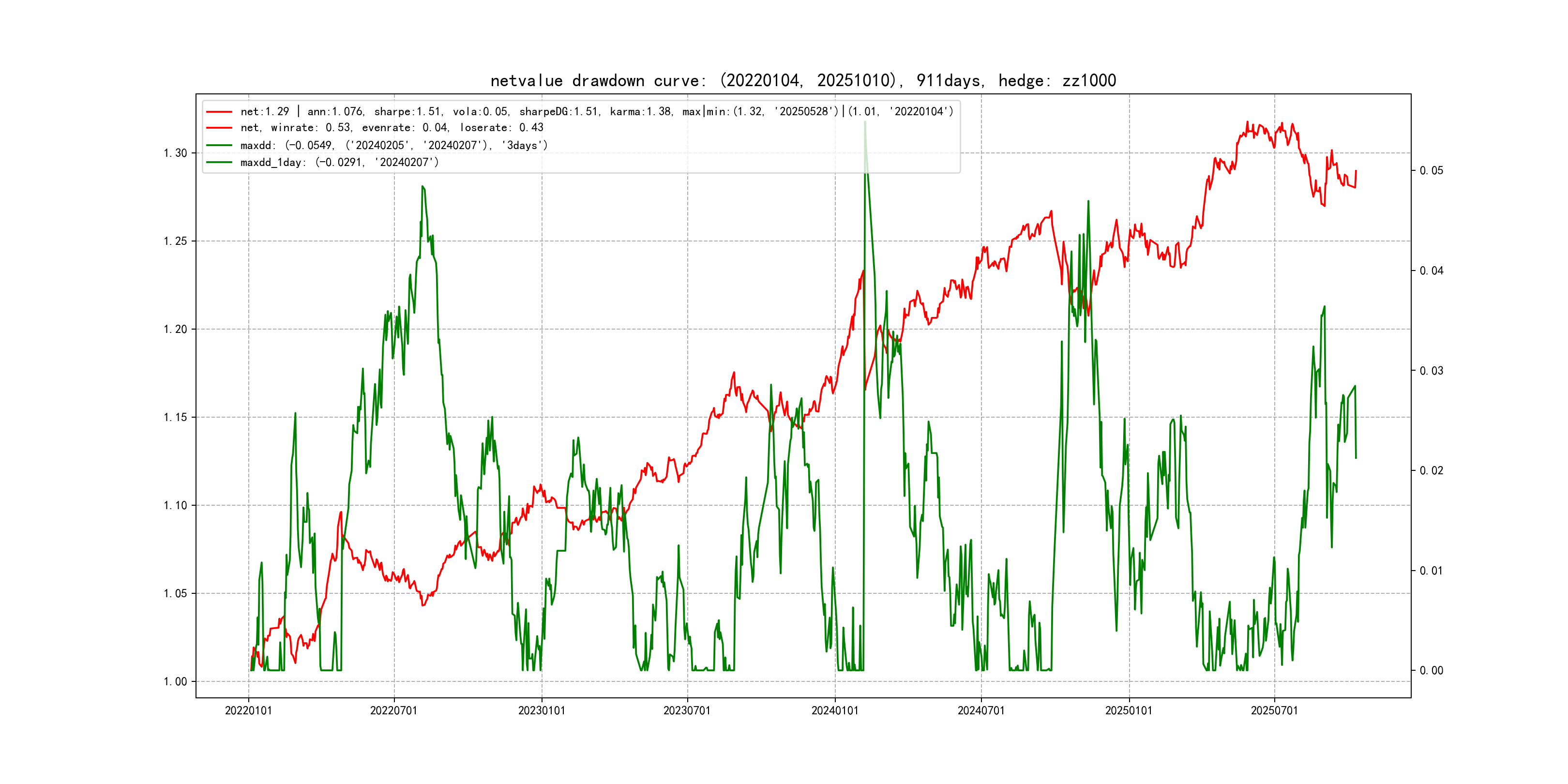Click the 20230101 x-axis tick label

[541, 710]
